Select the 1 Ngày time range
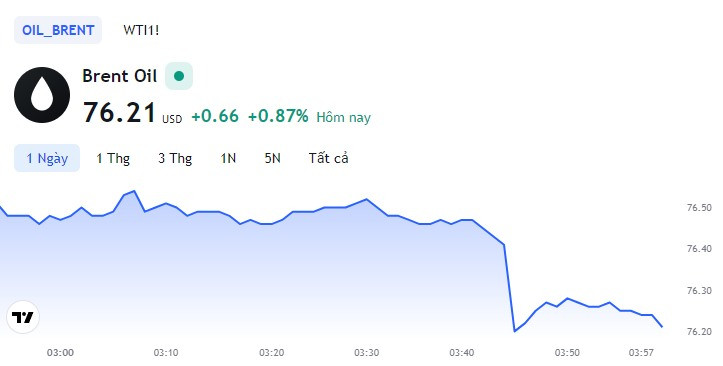Image resolution: width=723 pixels, height=366 pixels. pyautogui.click(x=47, y=158)
